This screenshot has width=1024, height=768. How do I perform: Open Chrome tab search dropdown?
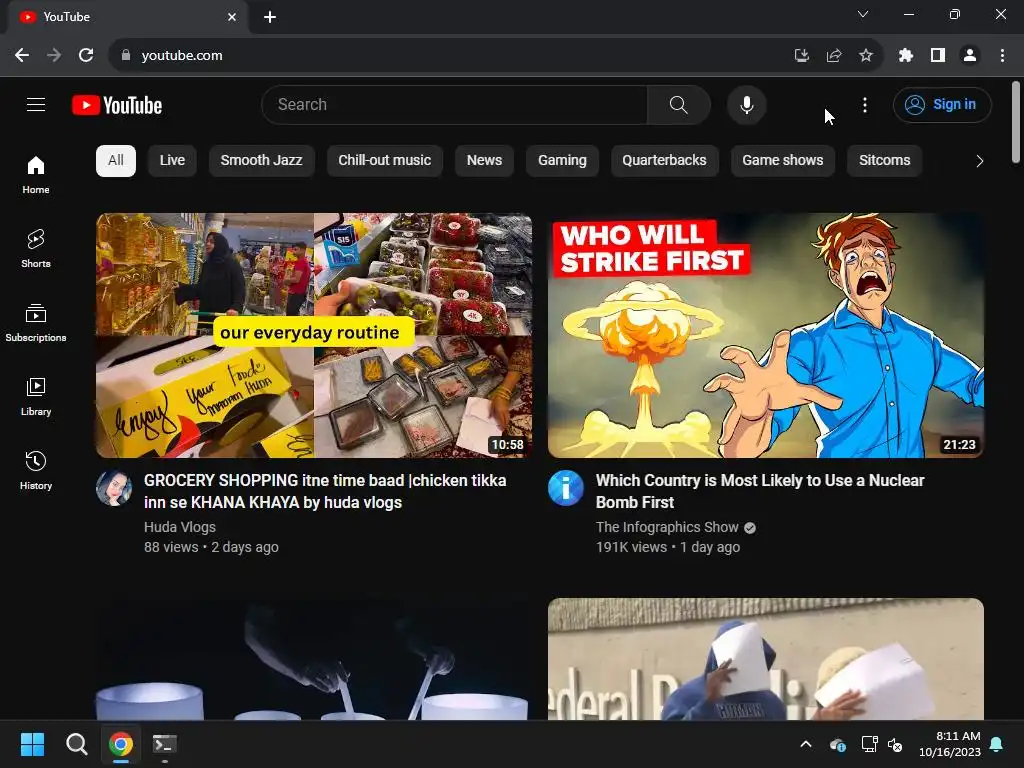tap(863, 14)
